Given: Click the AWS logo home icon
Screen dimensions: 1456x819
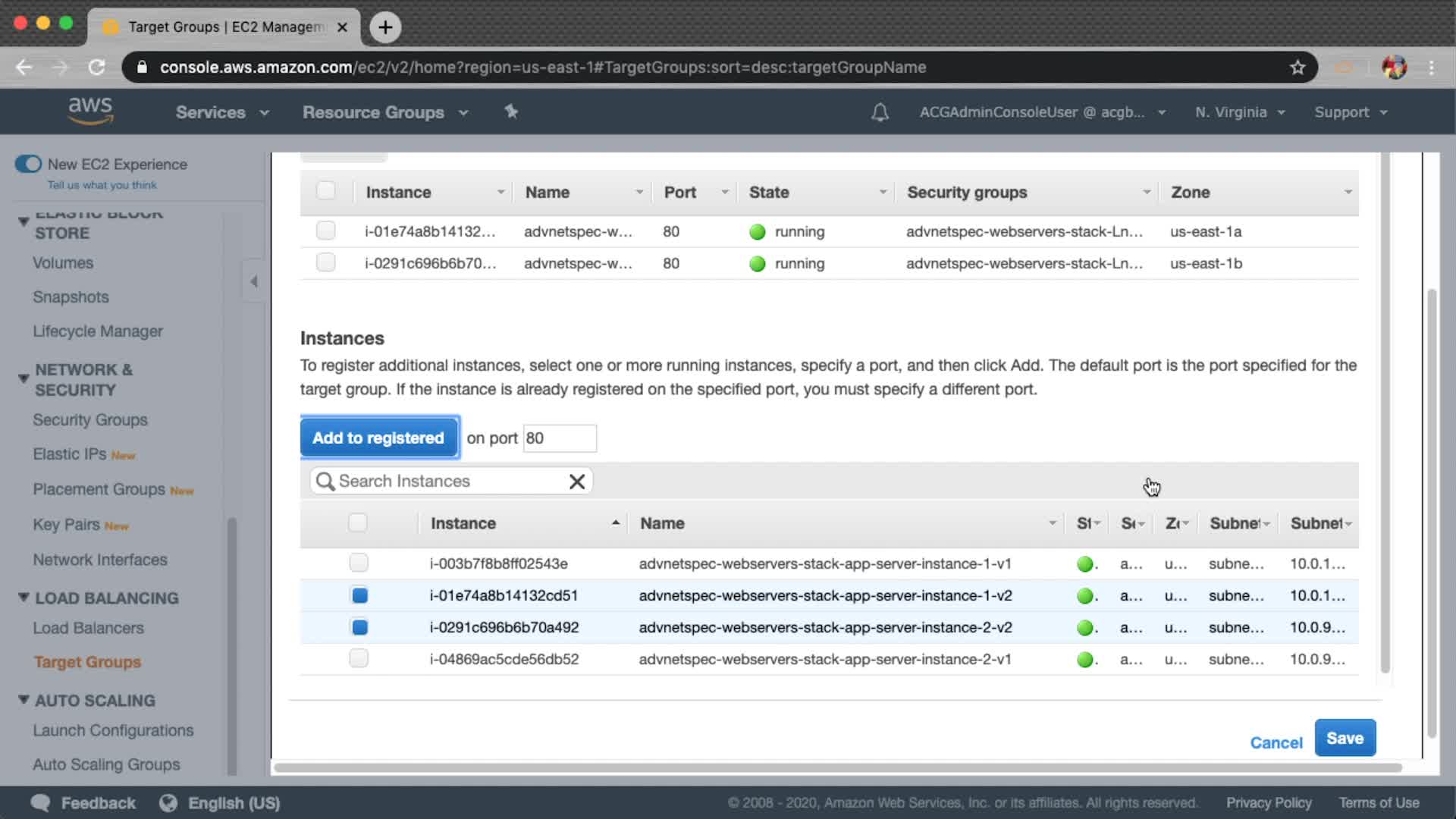Looking at the screenshot, I should (90, 111).
